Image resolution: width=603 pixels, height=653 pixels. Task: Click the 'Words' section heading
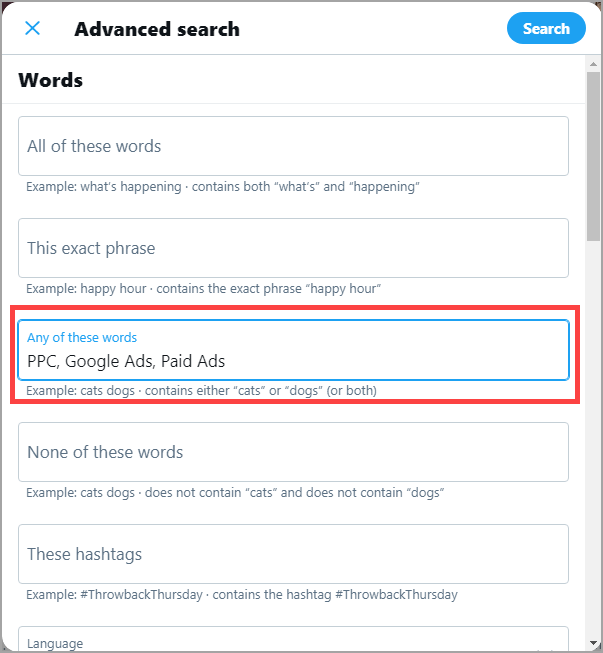pyautogui.click(x=50, y=80)
